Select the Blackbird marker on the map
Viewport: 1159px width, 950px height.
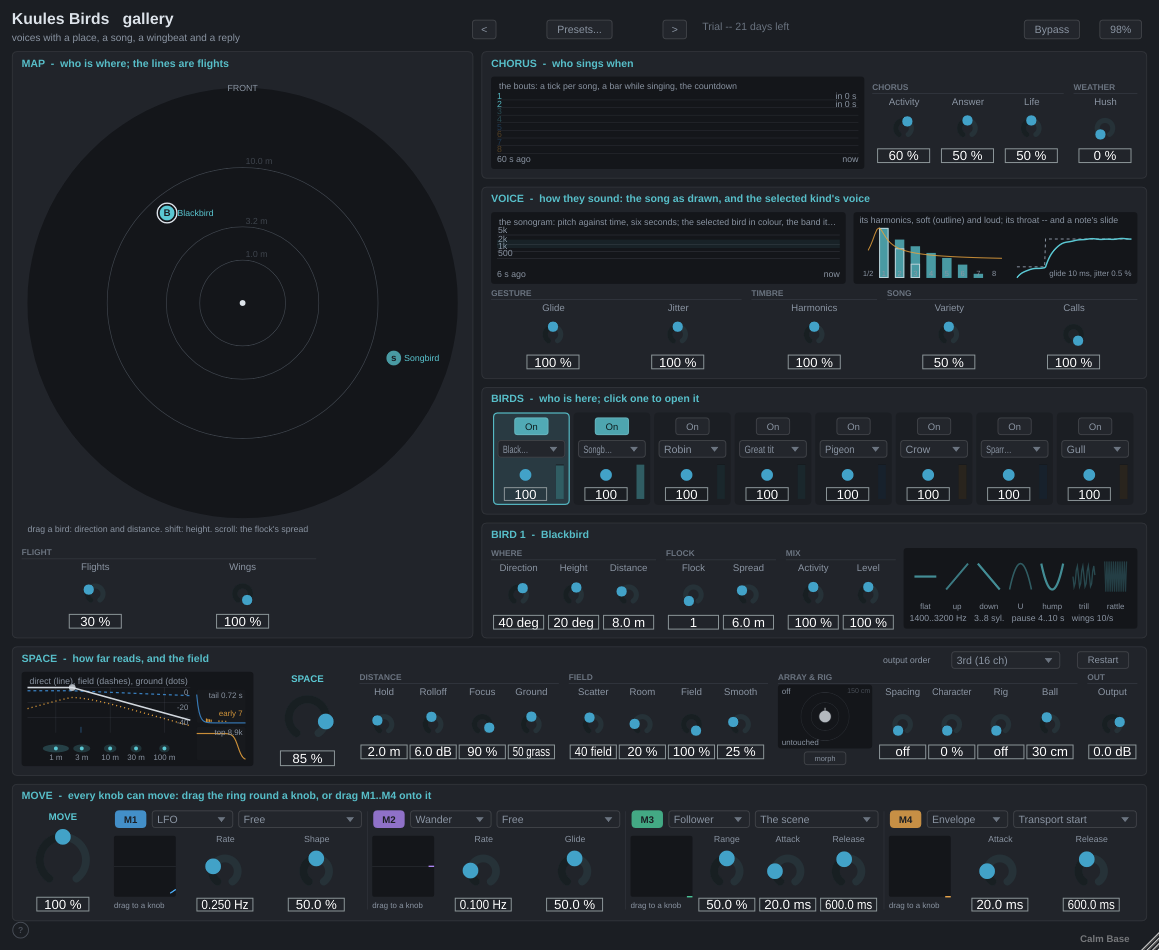pyautogui.click(x=167, y=213)
